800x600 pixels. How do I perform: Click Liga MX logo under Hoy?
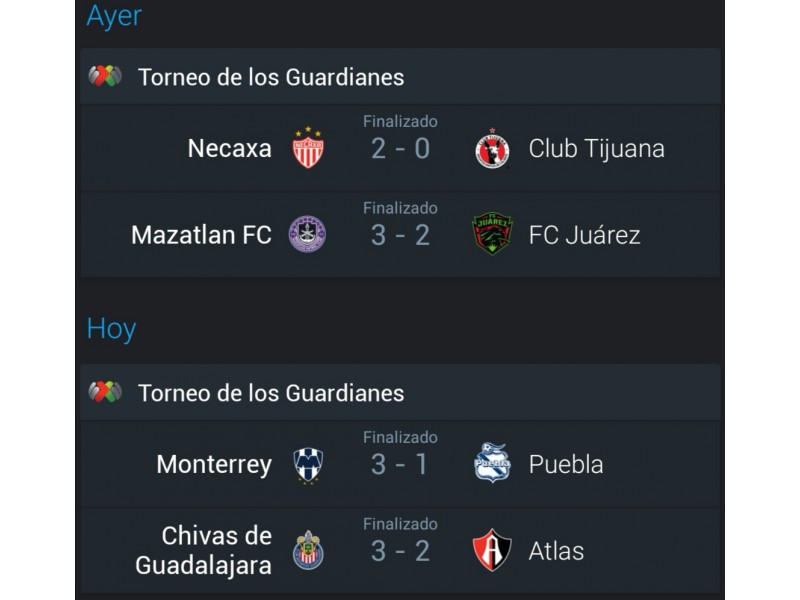pyautogui.click(x=105, y=392)
